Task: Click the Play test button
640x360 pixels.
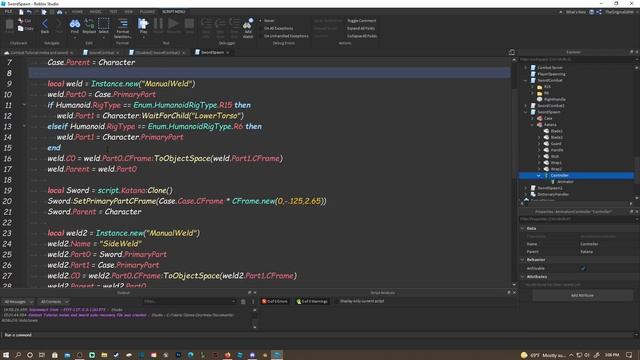Action: coord(143,24)
